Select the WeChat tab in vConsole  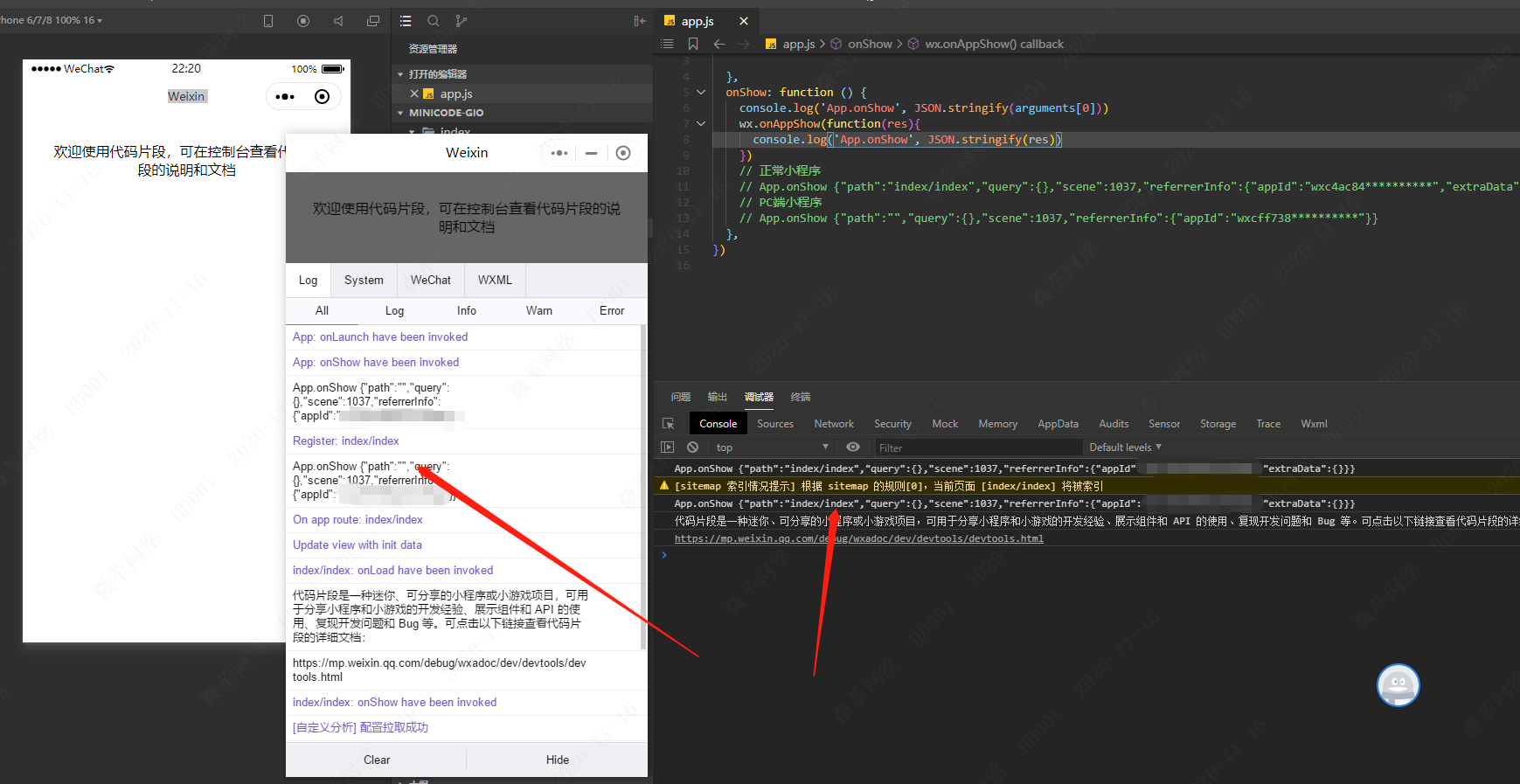pos(431,281)
